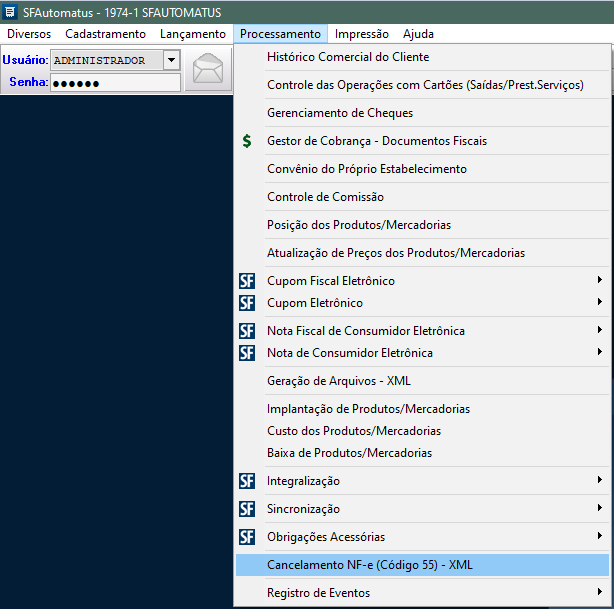Expand the Registro de Eventos submenu
Screen dimensions: 614x611
click(x=599, y=593)
